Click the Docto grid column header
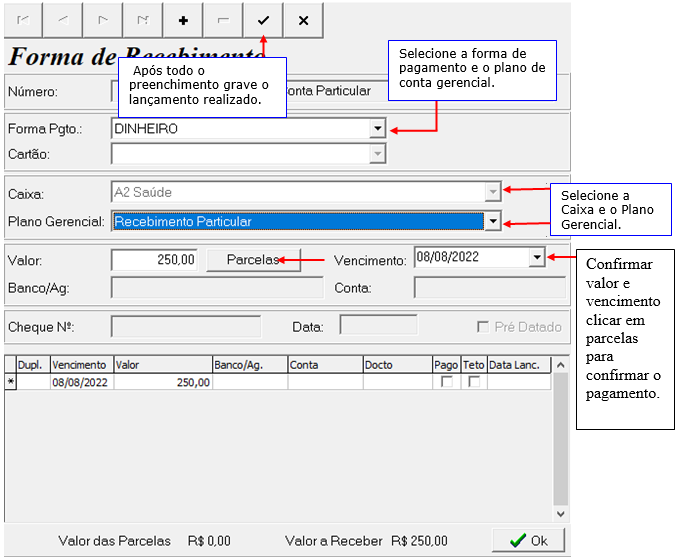The image size is (678, 557). (398, 365)
